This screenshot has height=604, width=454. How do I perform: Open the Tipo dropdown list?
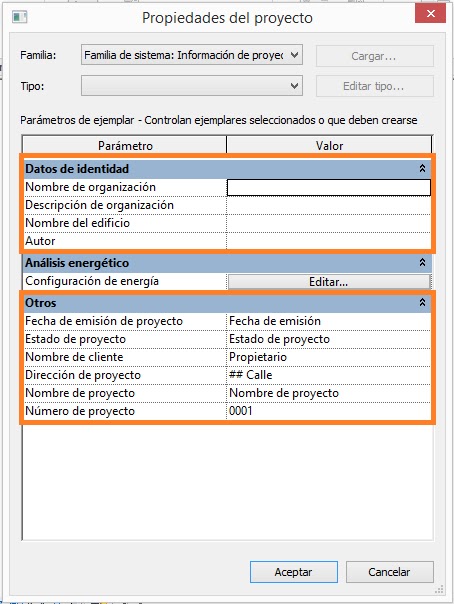[192, 86]
